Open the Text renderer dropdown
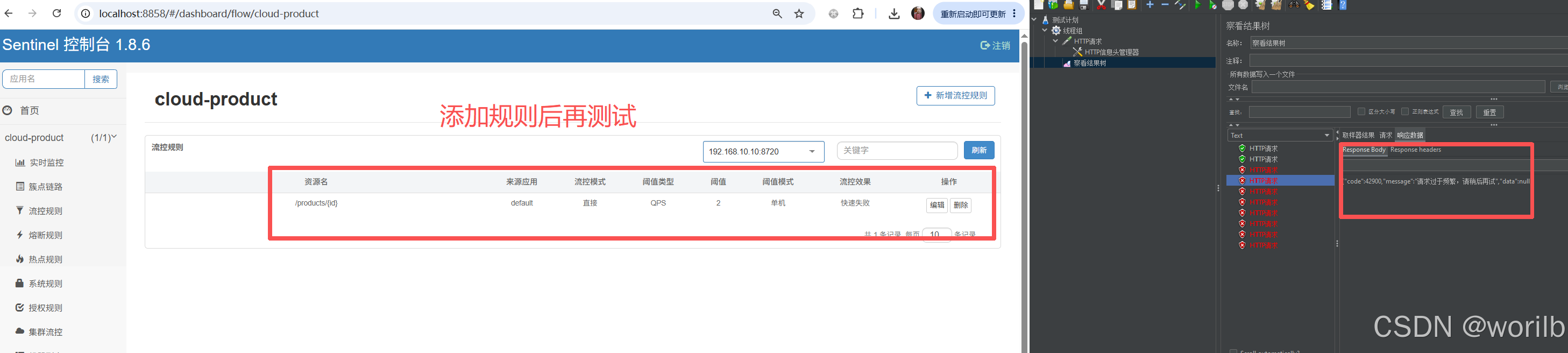The image size is (1568, 353). tap(1280, 135)
